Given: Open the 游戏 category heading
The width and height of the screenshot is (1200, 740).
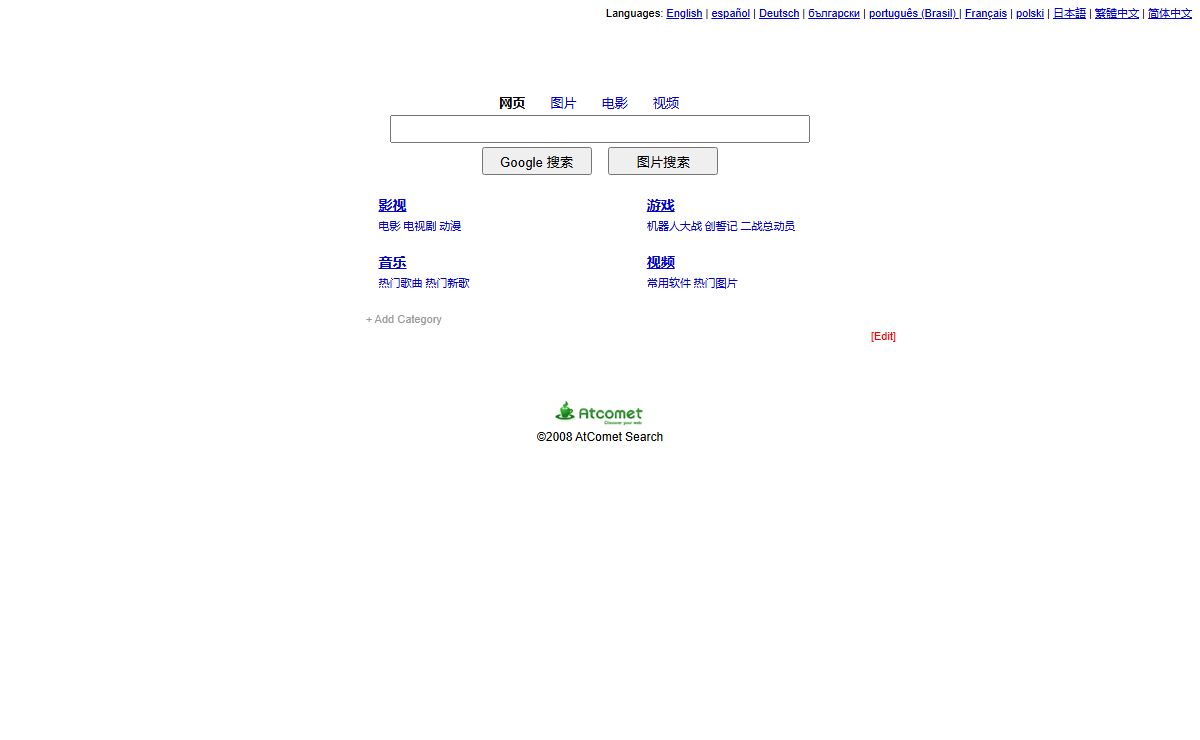Looking at the screenshot, I should [x=660, y=205].
